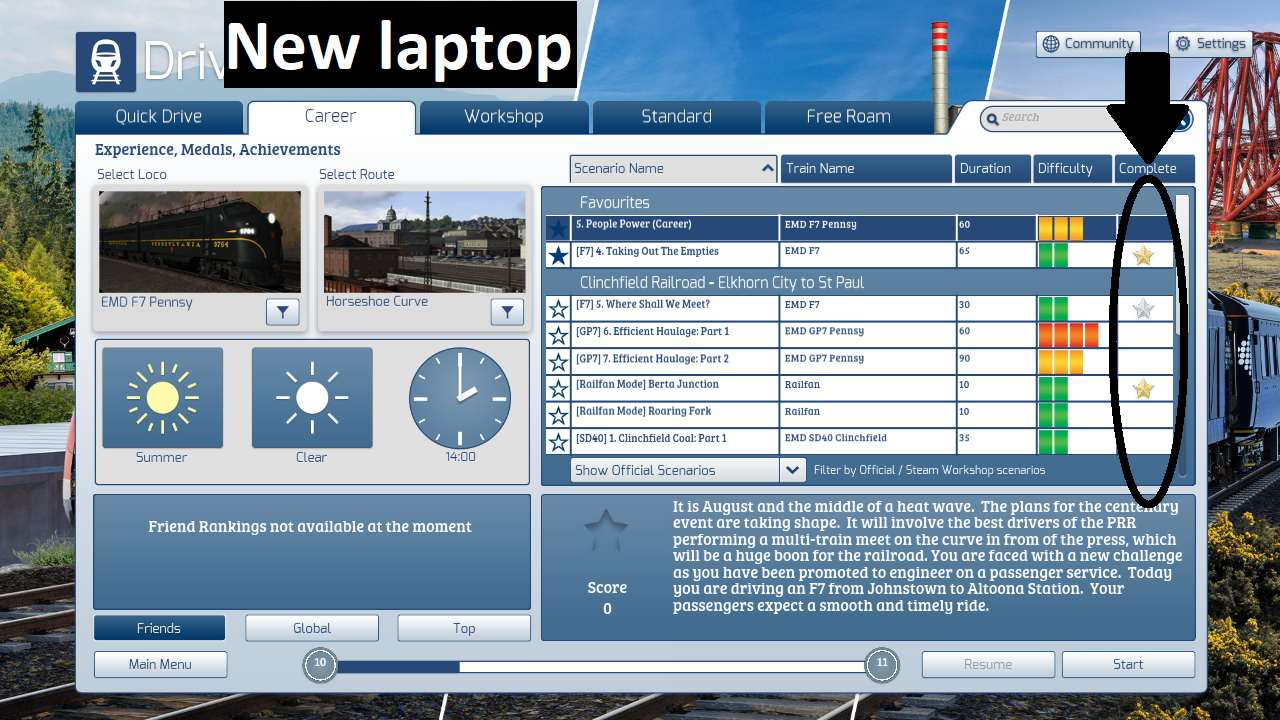
Task: Sort by Train Name column
Action: [x=866, y=168]
